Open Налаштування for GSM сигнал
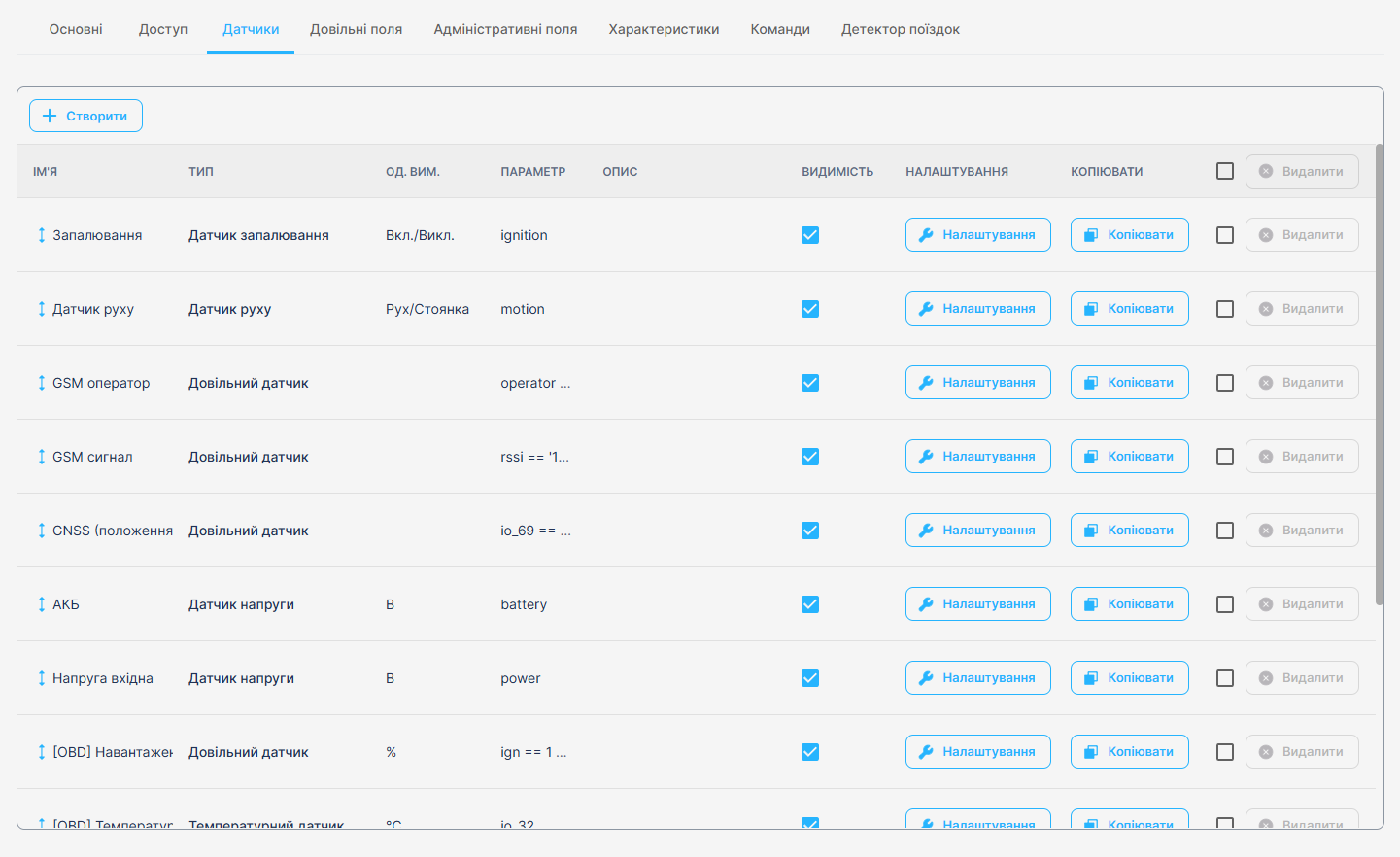This screenshot has height=857, width=1400. coord(977,457)
